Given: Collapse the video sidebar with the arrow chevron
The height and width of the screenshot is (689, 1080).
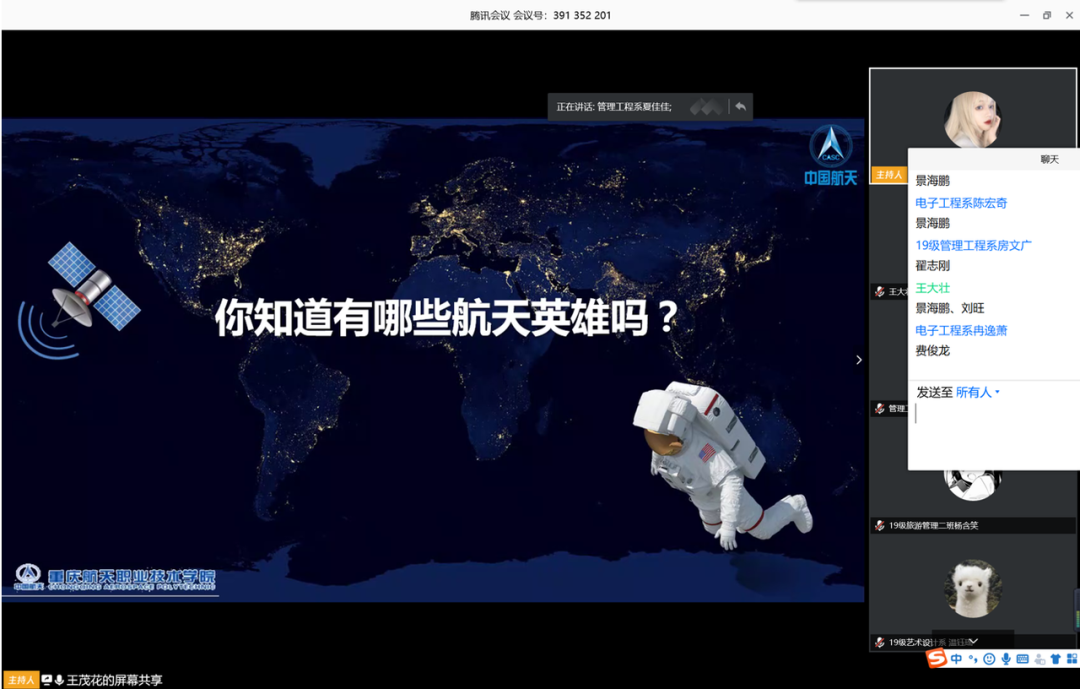Looking at the screenshot, I should (x=858, y=360).
